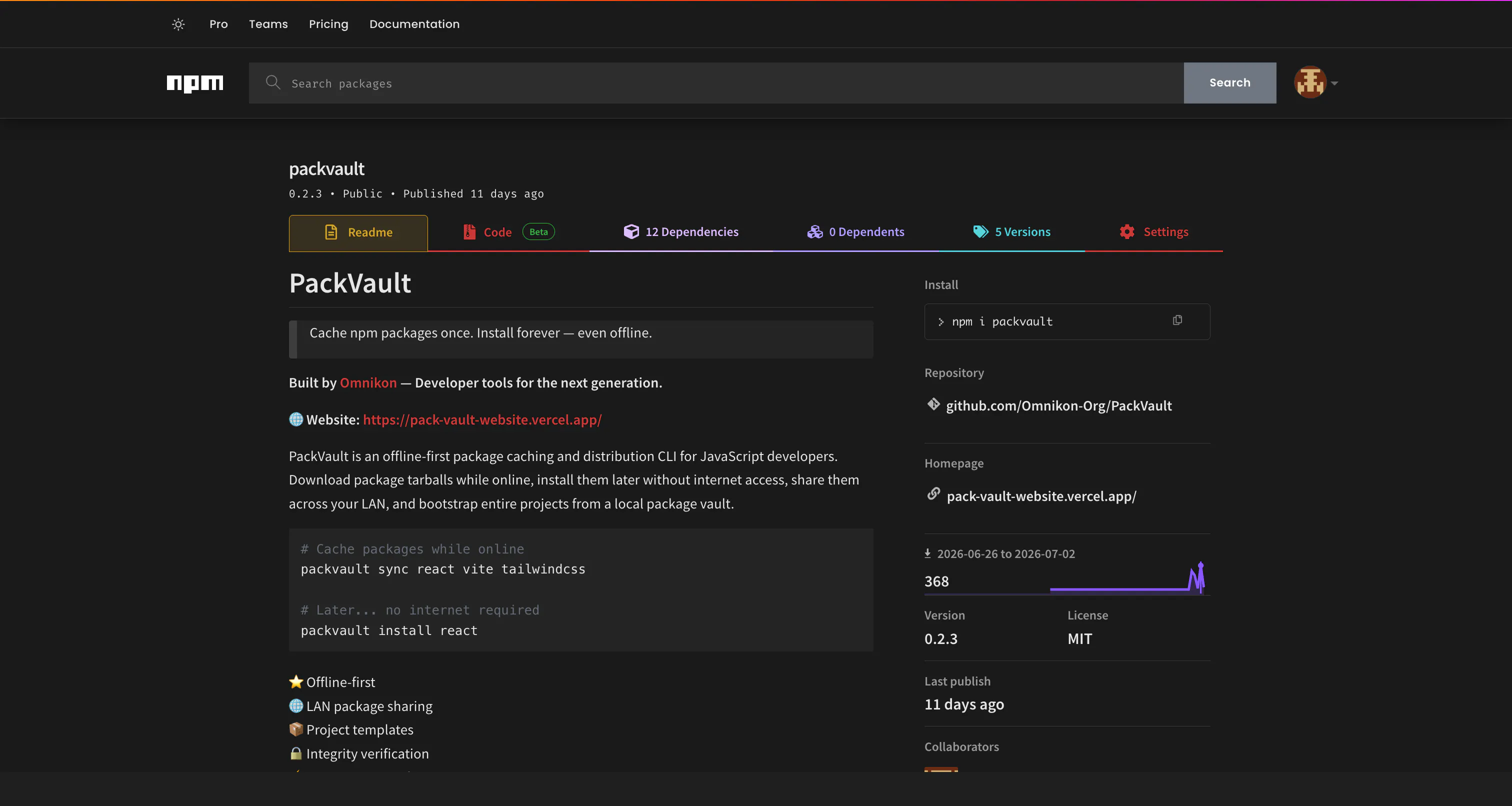
Task: Open the Homepage pack-vault-website.vercel.app link
Action: (x=1041, y=496)
